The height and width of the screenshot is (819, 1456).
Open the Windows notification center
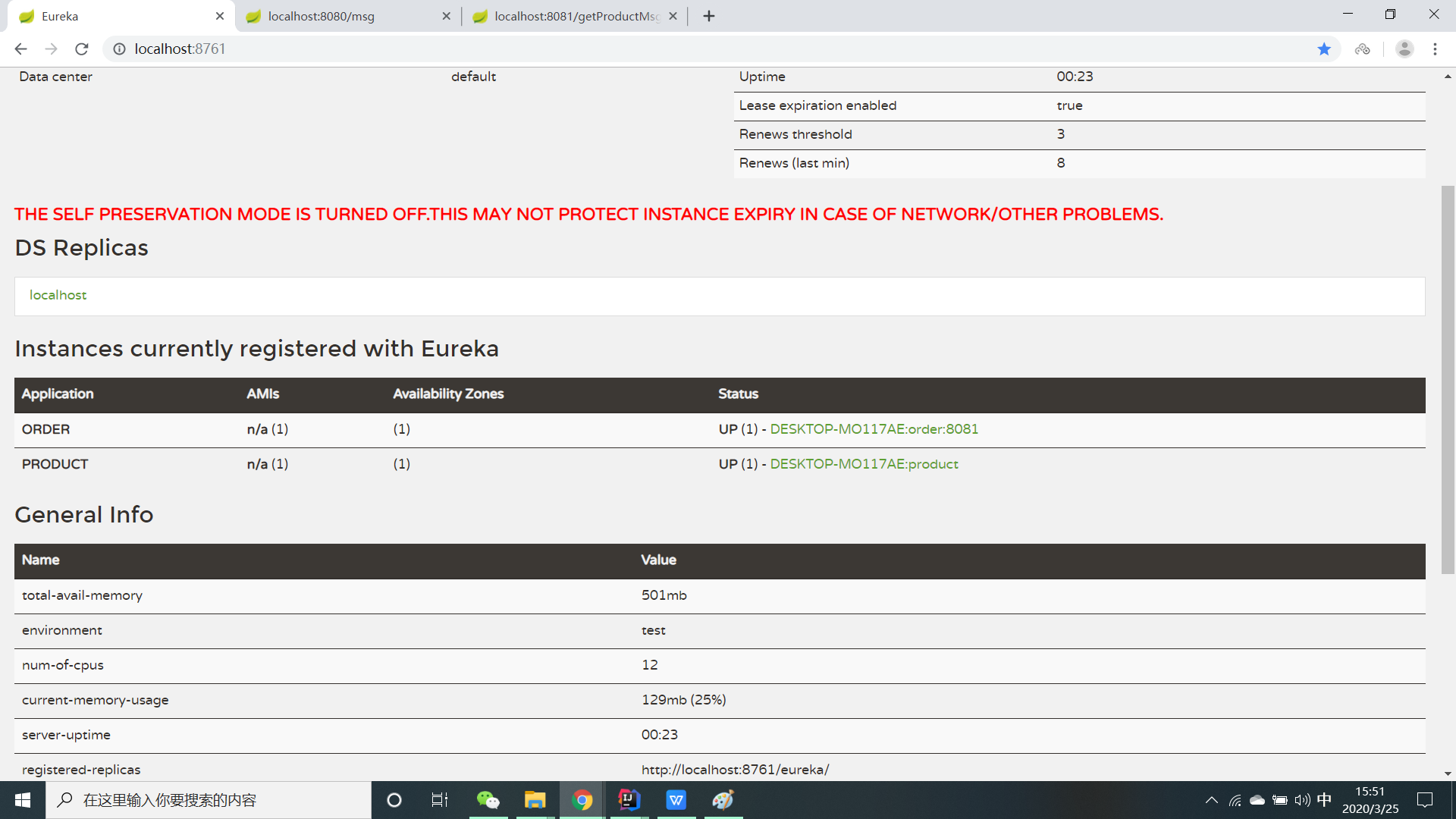click(x=1425, y=800)
